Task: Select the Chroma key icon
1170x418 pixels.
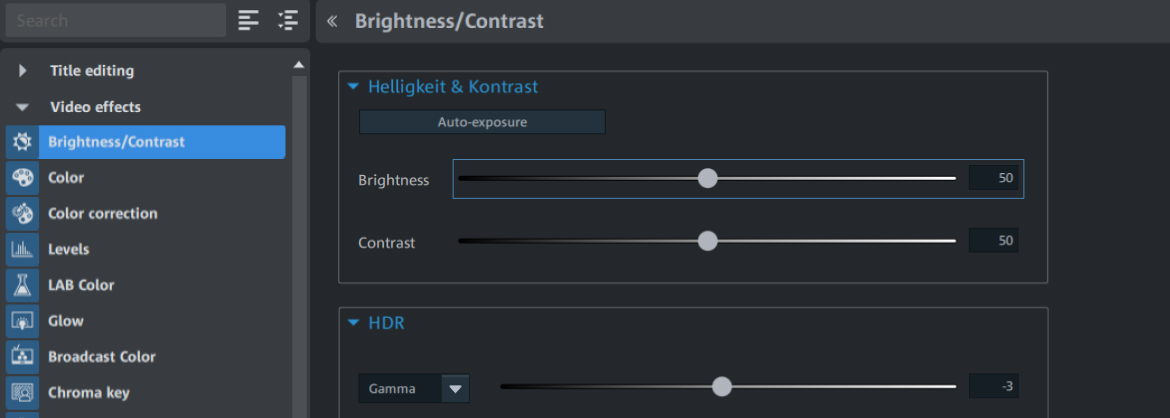Action: click(x=22, y=393)
